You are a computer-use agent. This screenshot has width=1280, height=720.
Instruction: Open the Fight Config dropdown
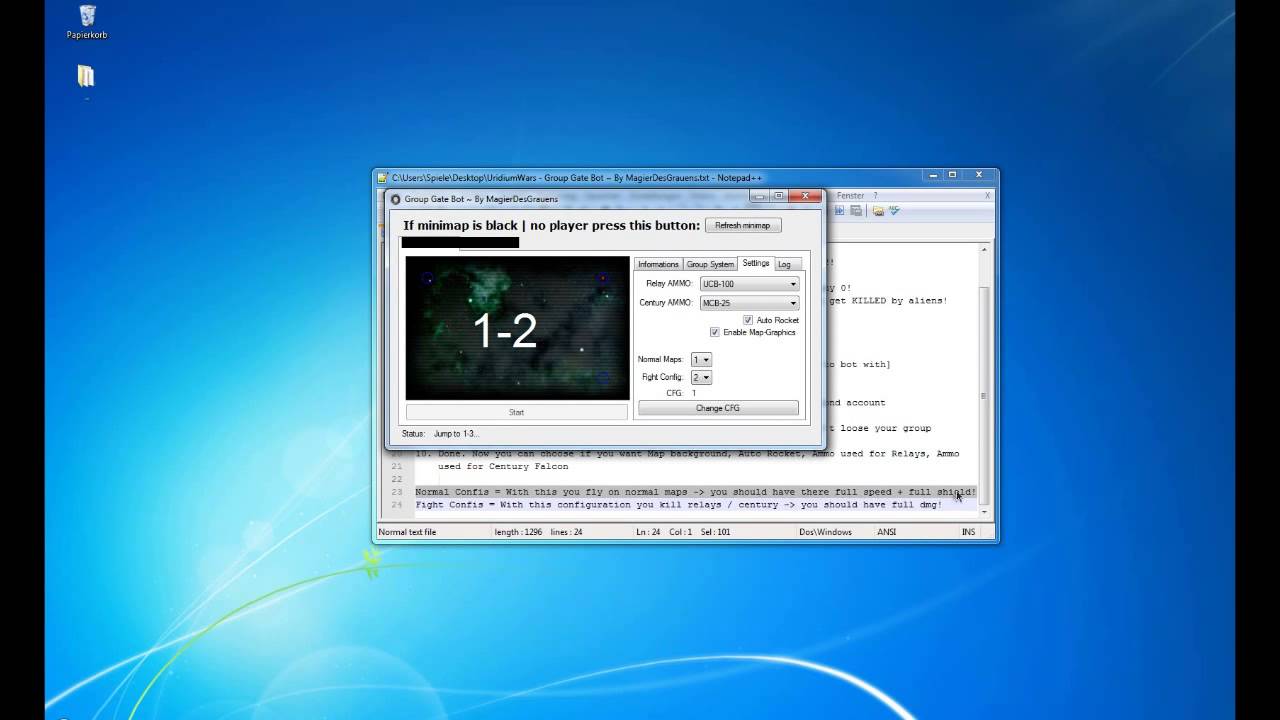pos(701,378)
